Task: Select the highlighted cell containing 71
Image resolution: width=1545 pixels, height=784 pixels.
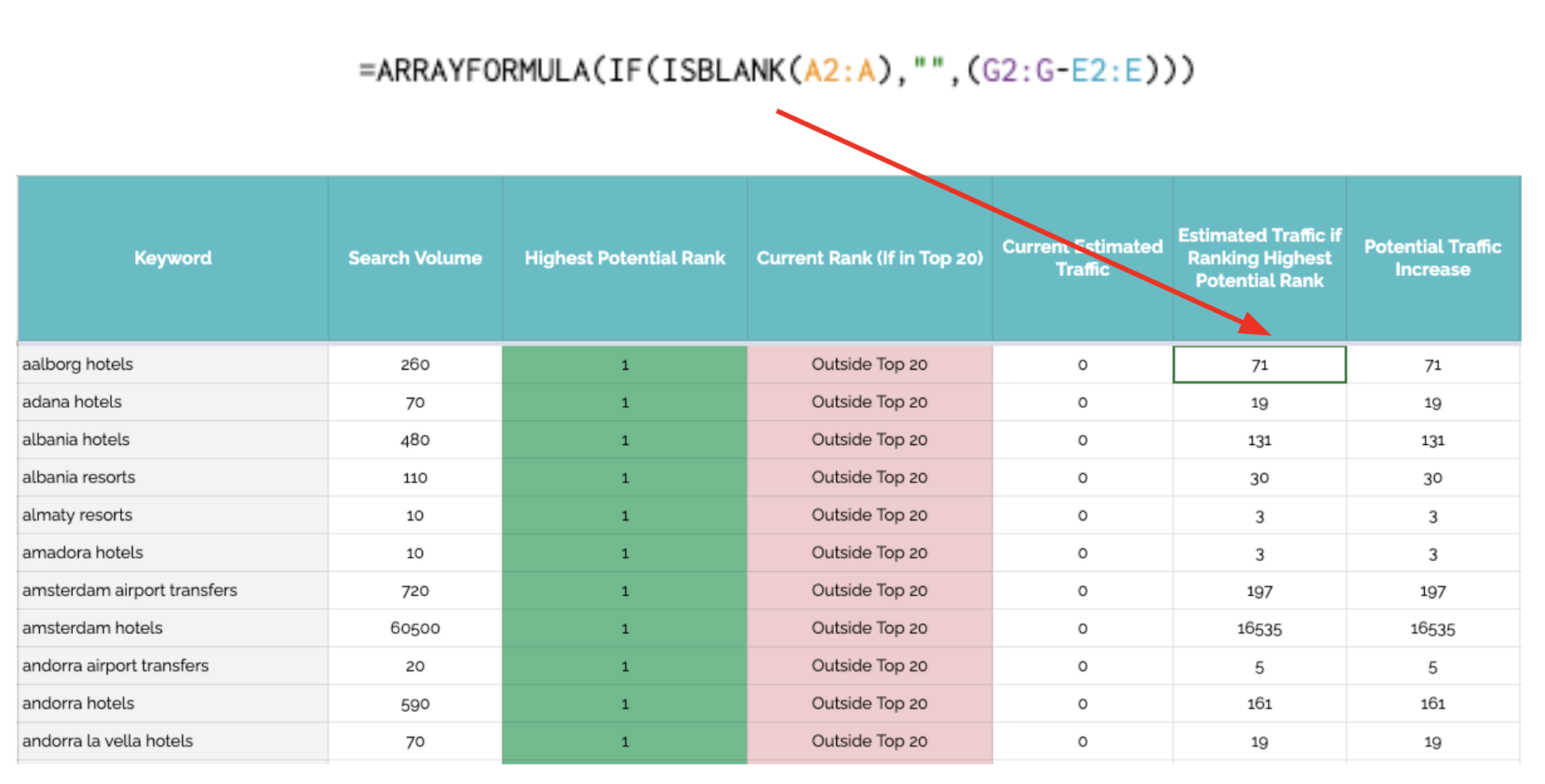Action: click(x=1258, y=365)
